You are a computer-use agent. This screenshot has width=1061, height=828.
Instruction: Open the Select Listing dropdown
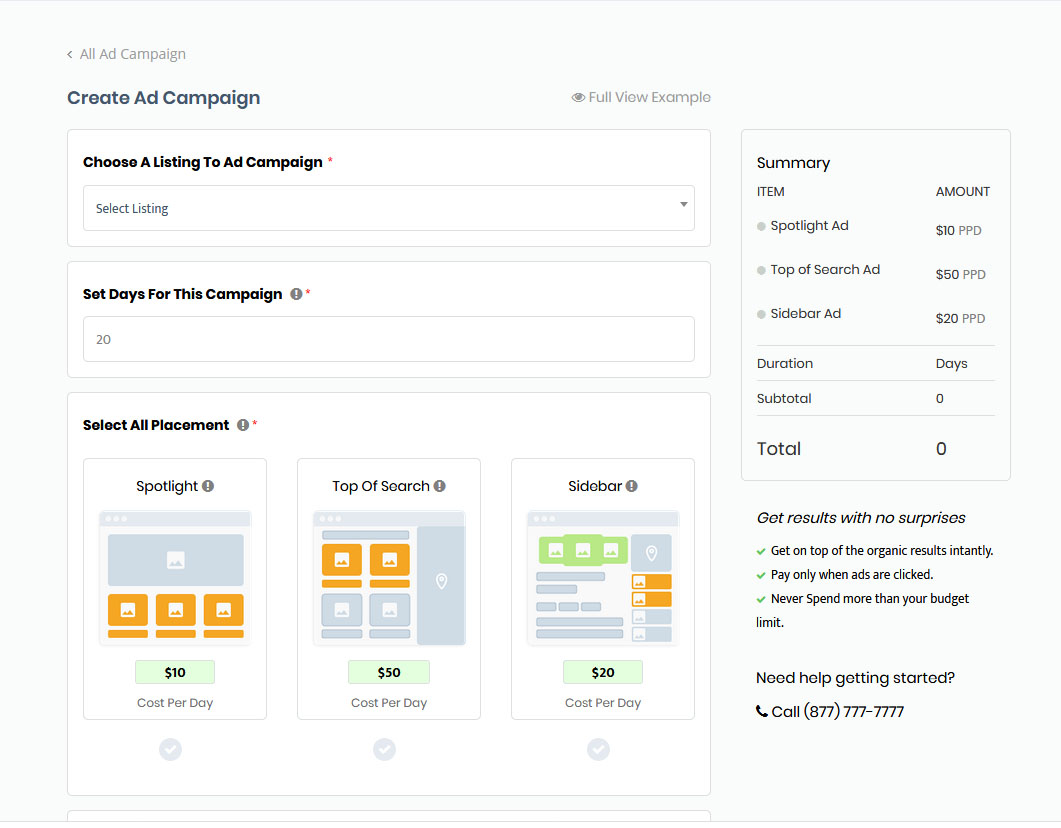(x=388, y=208)
